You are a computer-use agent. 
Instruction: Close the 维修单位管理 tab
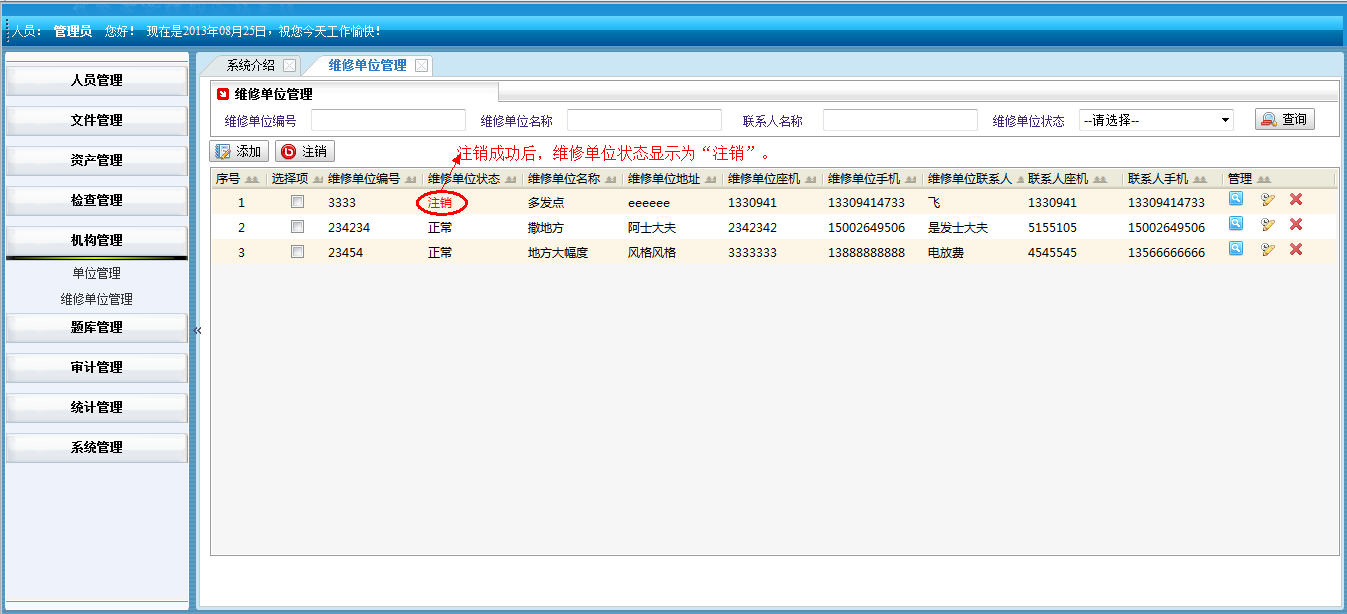coord(421,66)
